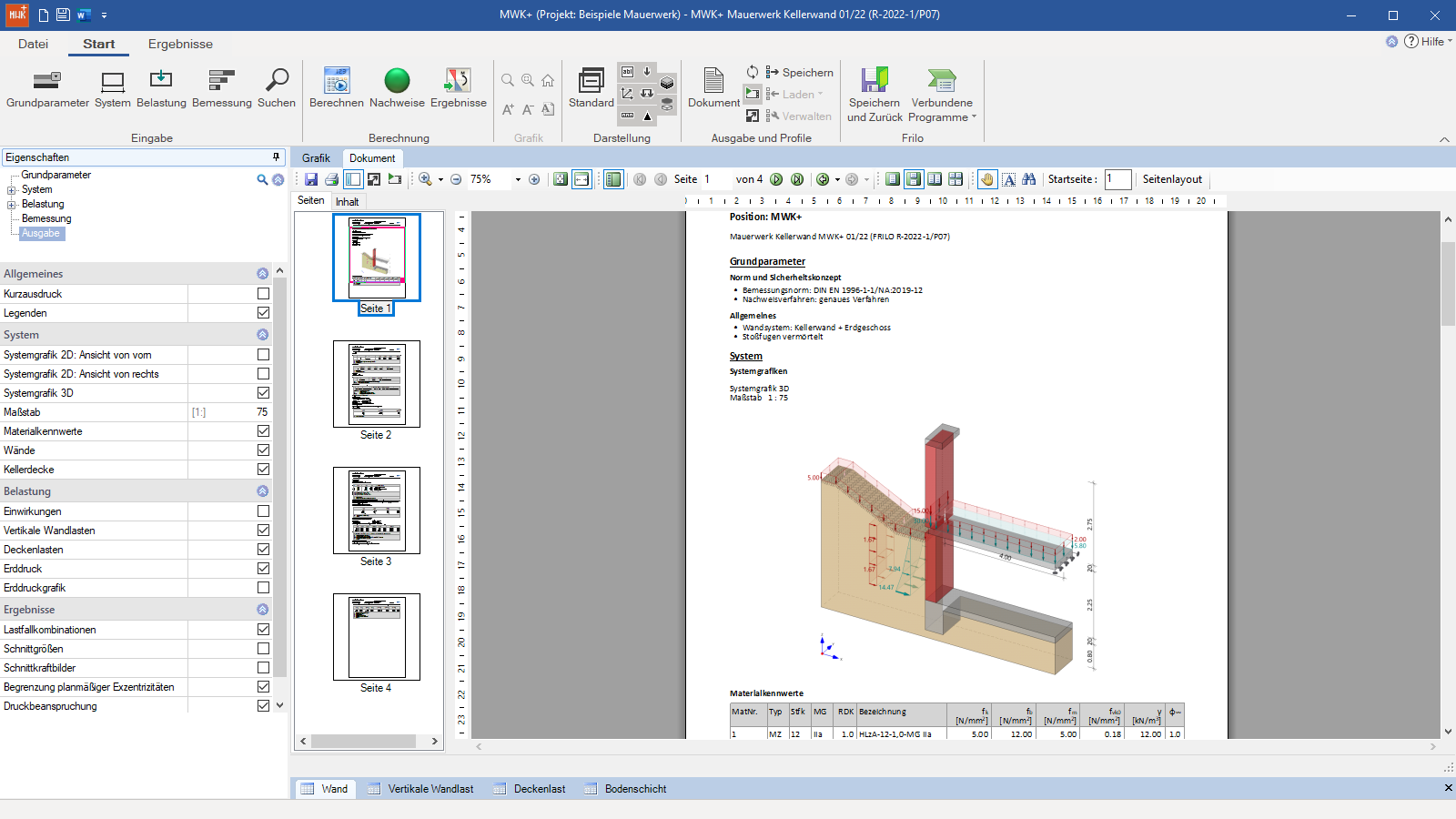
Task: Pin the Eigenschaften panel
Action: tap(277, 157)
